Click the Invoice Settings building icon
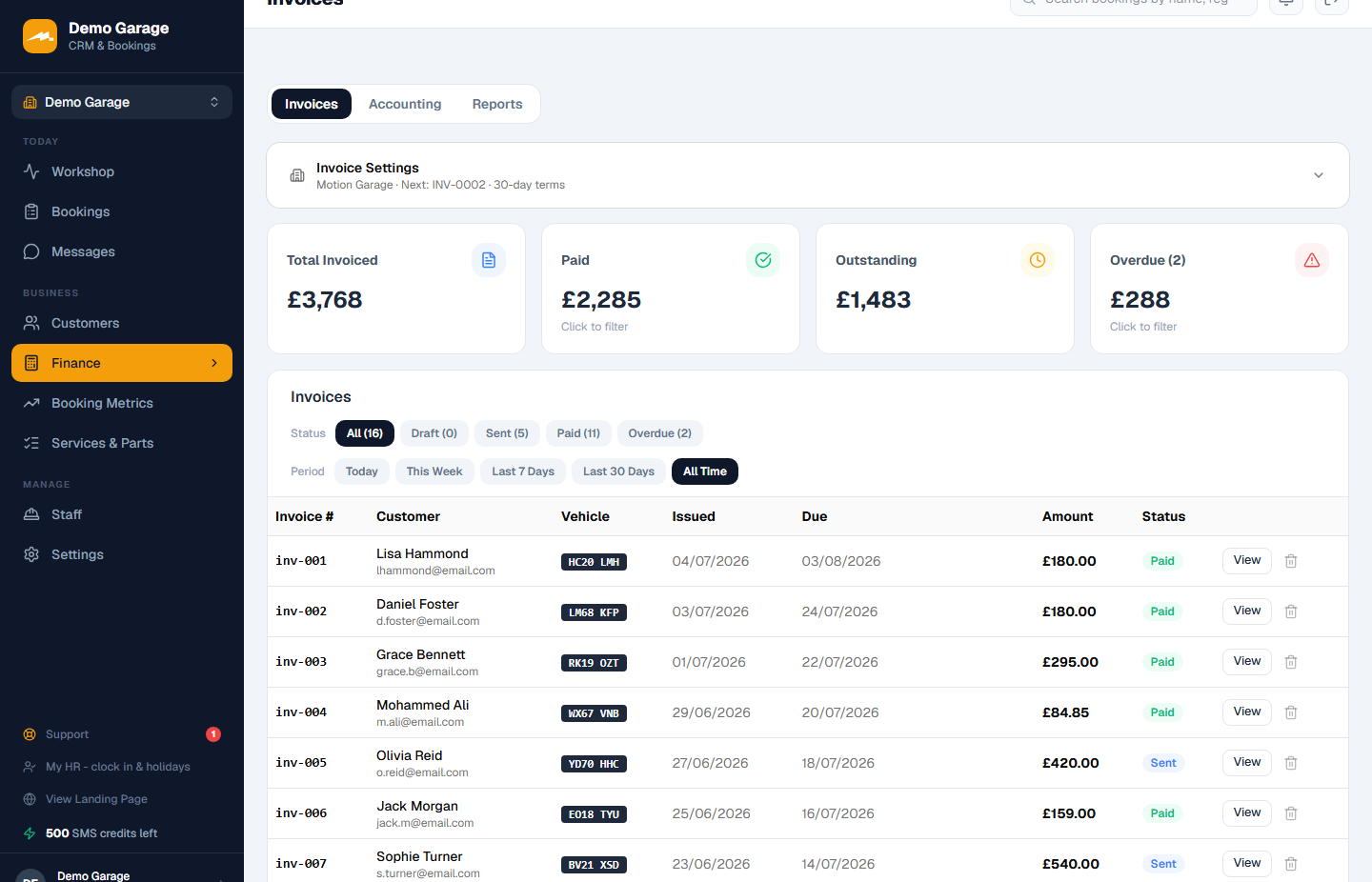The image size is (1372, 882). coord(297,175)
